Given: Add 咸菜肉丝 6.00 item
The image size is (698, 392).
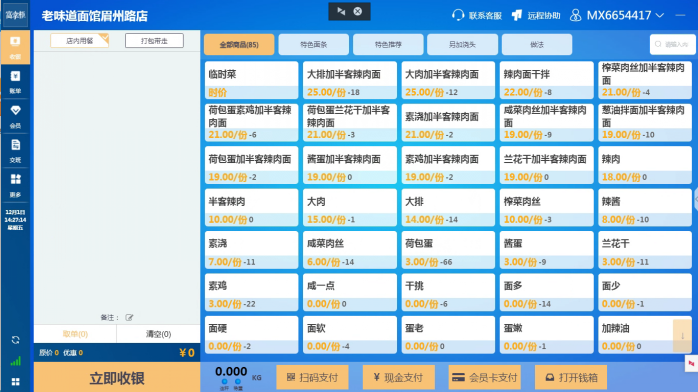Looking at the screenshot, I should pyautogui.click(x=350, y=250).
